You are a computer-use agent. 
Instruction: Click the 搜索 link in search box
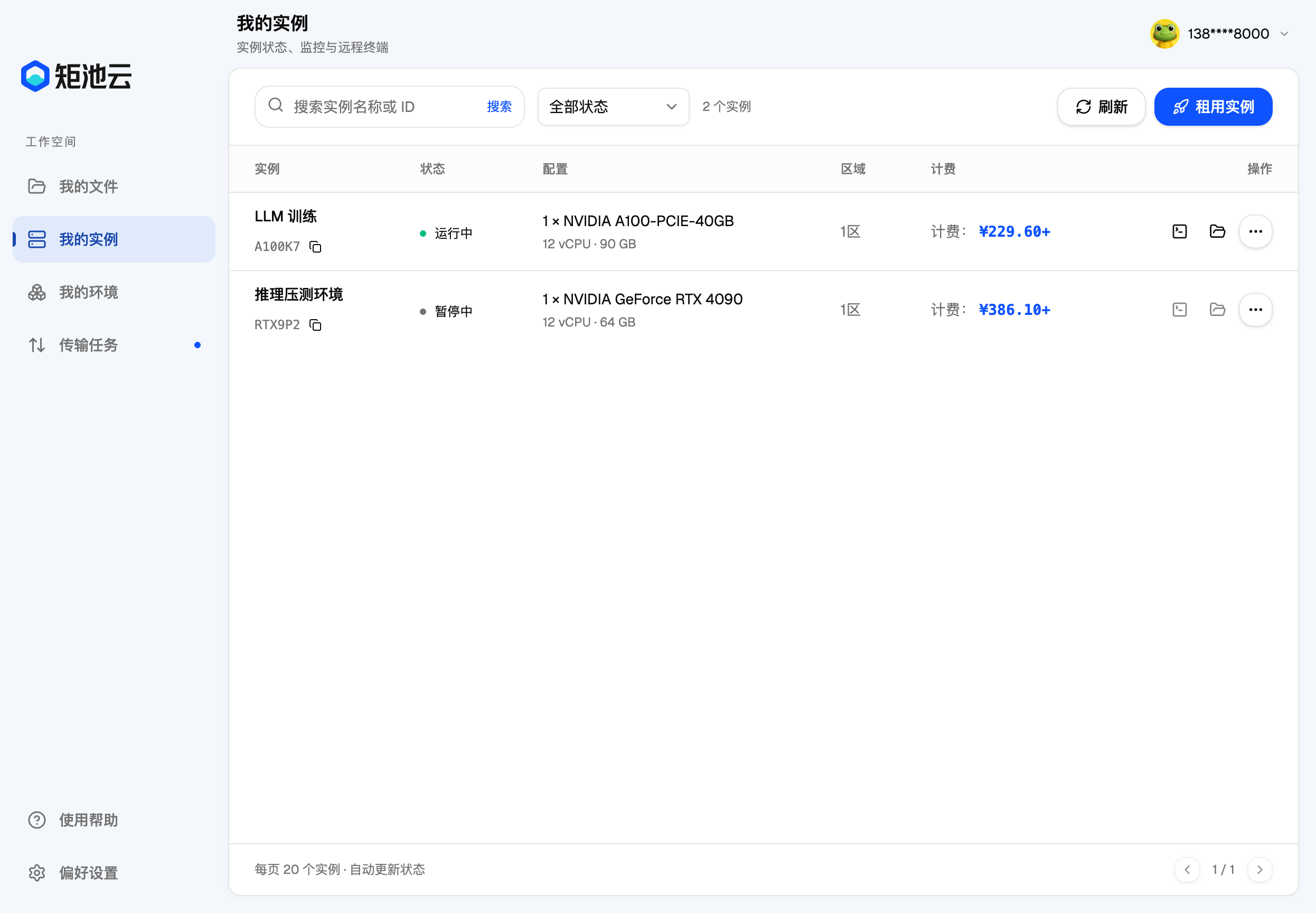[x=499, y=106]
